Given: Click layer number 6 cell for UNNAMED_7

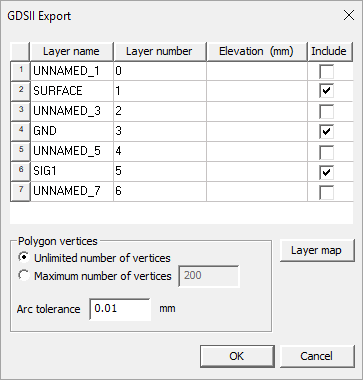Looking at the screenshot, I should [160, 191].
